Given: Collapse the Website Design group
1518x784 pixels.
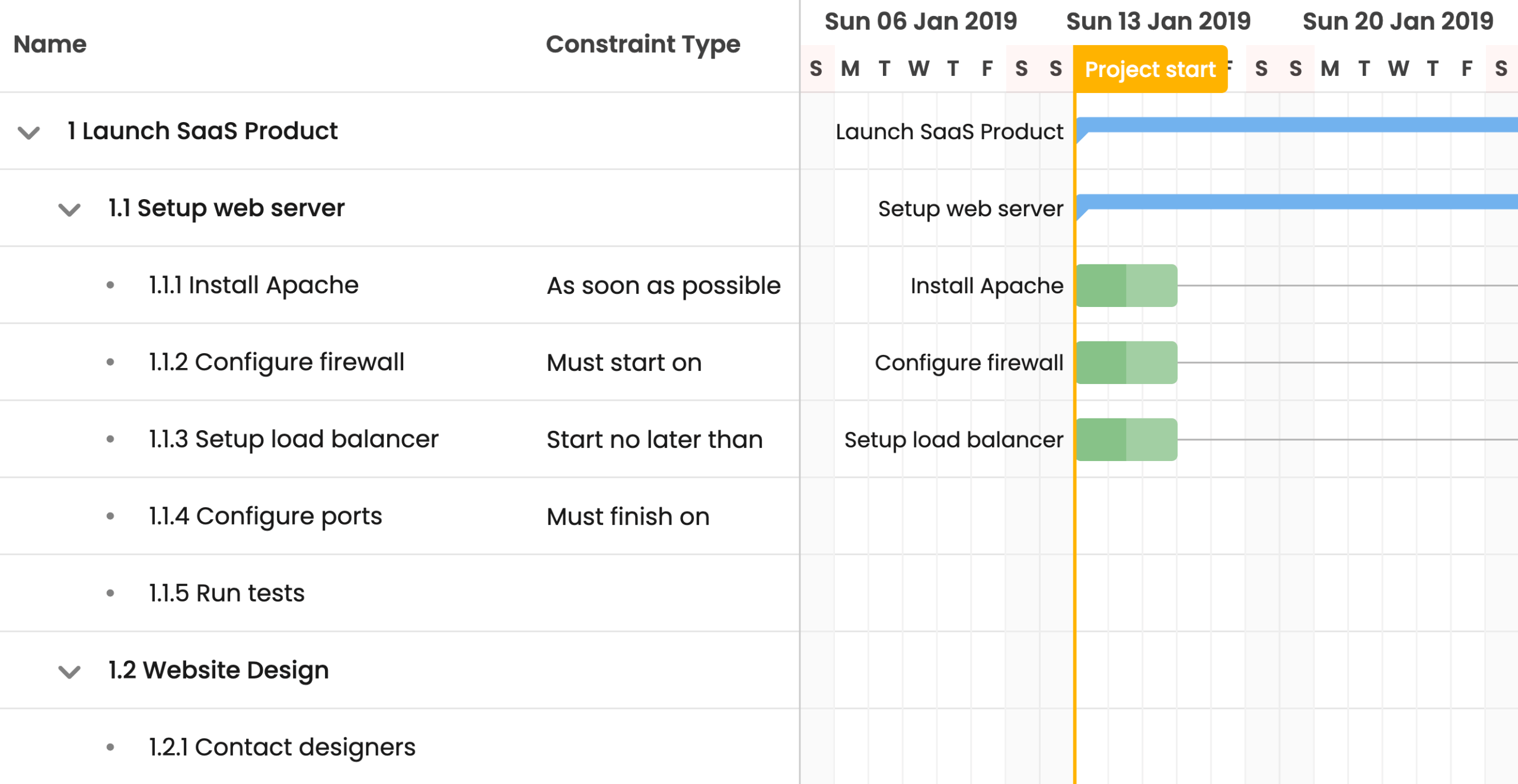Looking at the screenshot, I should click(x=69, y=671).
